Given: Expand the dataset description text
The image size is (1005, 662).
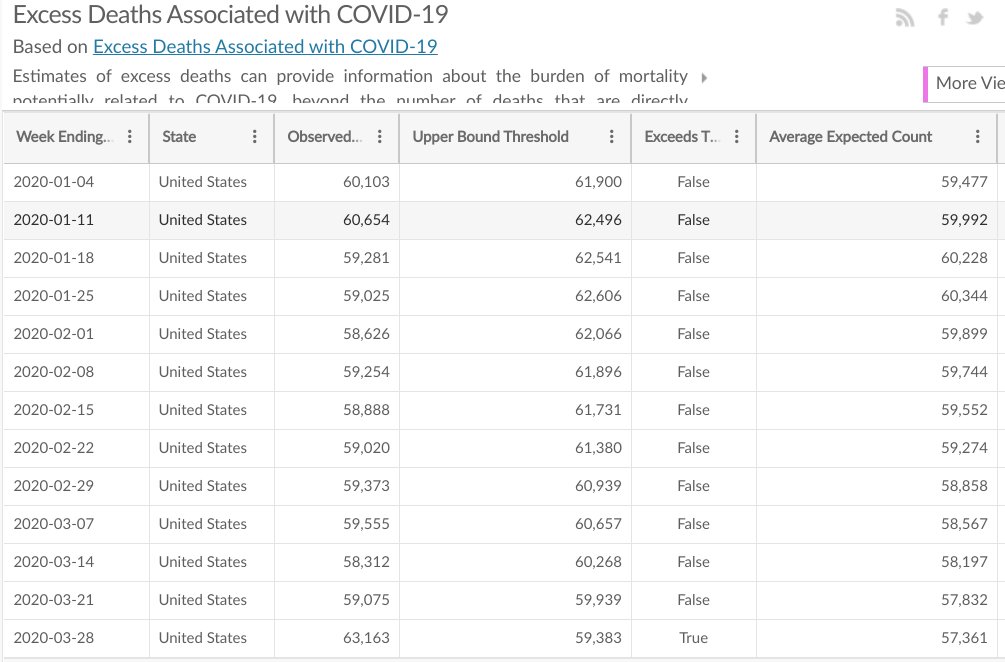Looking at the screenshot, I should point(704,78).
